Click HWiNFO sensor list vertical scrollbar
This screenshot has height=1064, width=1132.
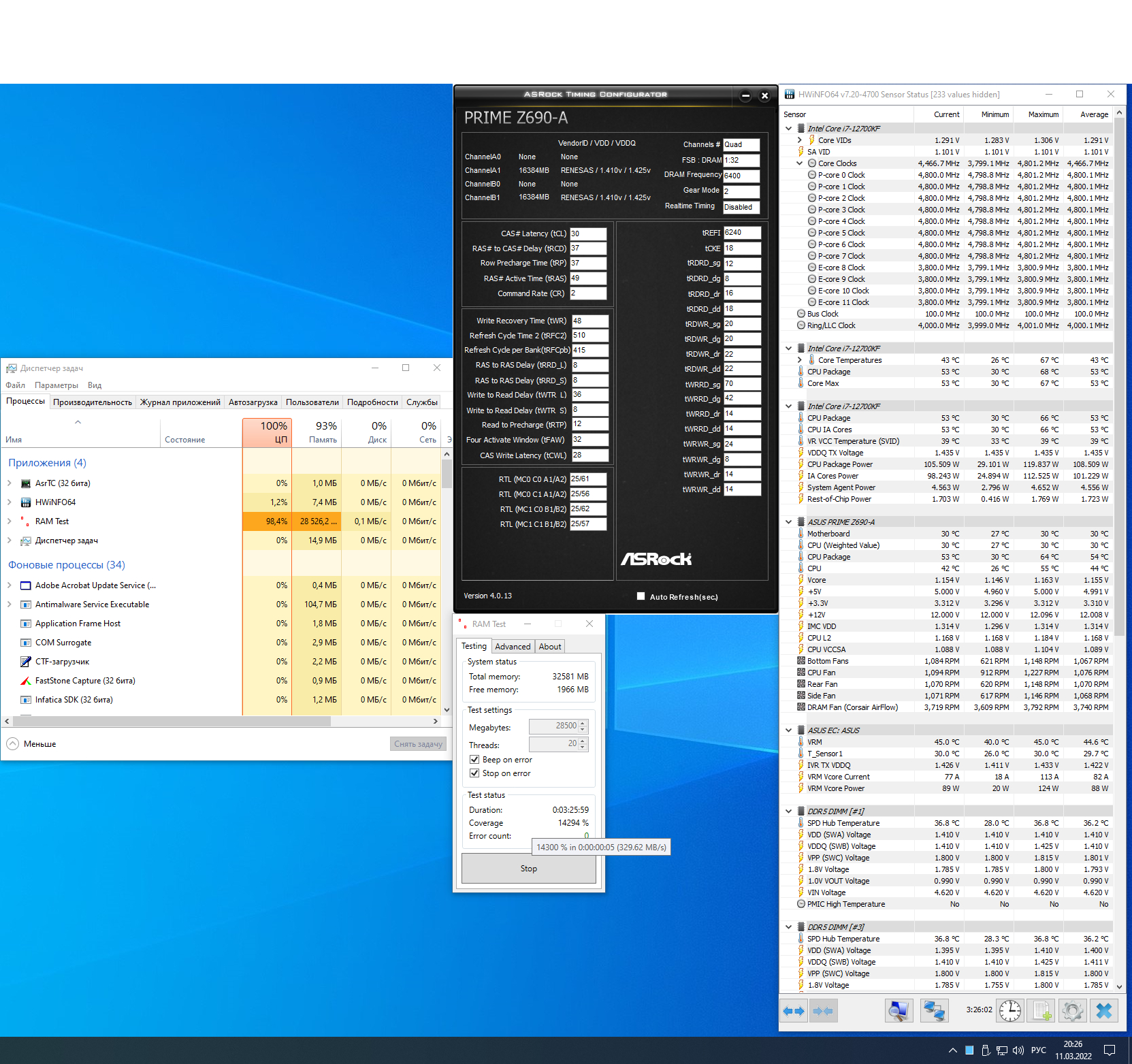tap(1120, 376)
